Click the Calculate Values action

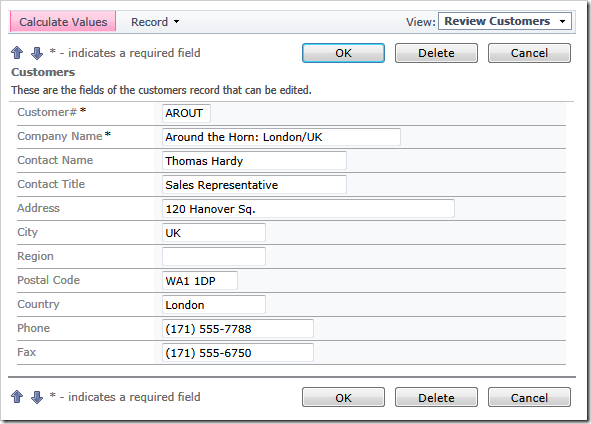click(63, 22)
